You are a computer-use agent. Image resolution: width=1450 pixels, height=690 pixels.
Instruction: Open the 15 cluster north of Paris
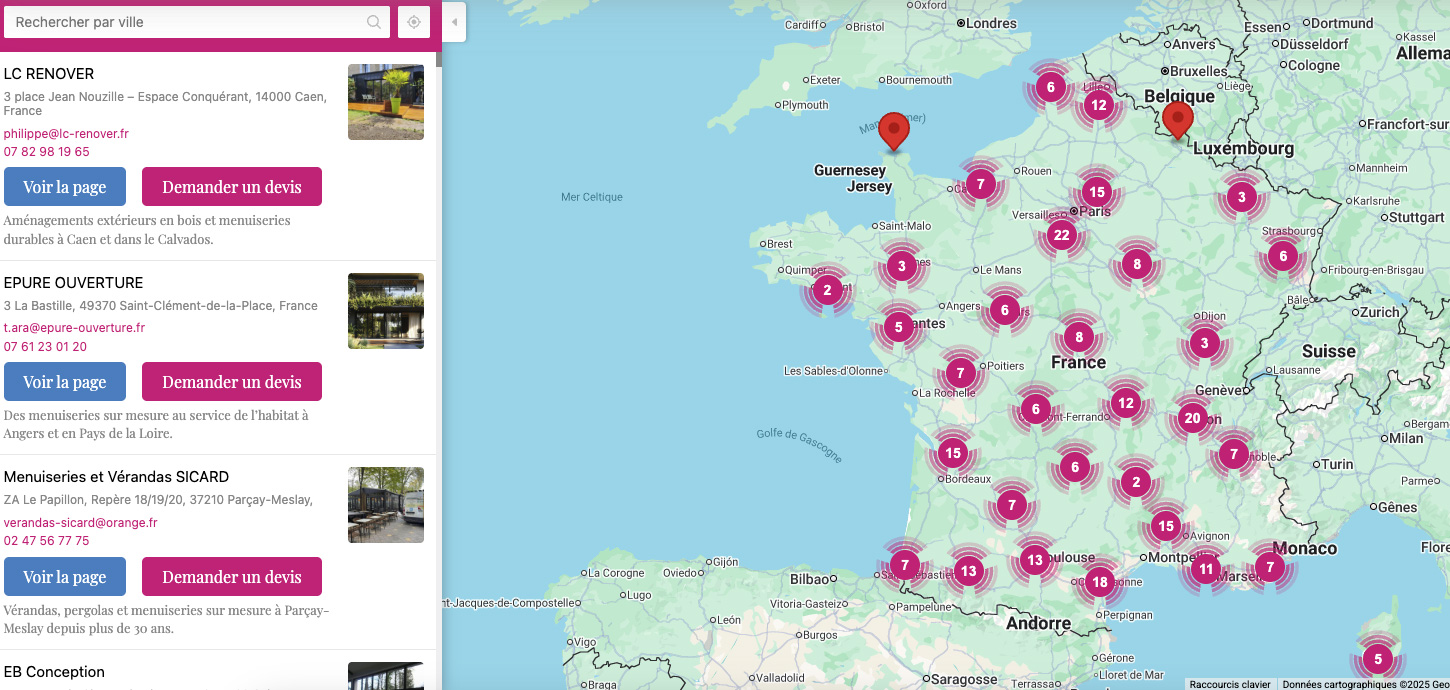click(x=1097, y=192)
